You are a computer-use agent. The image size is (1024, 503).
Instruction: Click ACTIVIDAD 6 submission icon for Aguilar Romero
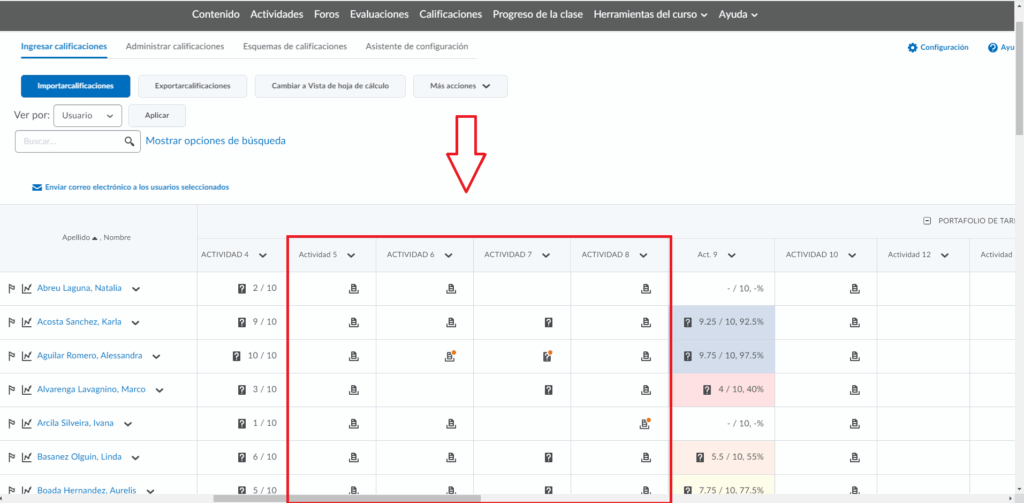450,356
